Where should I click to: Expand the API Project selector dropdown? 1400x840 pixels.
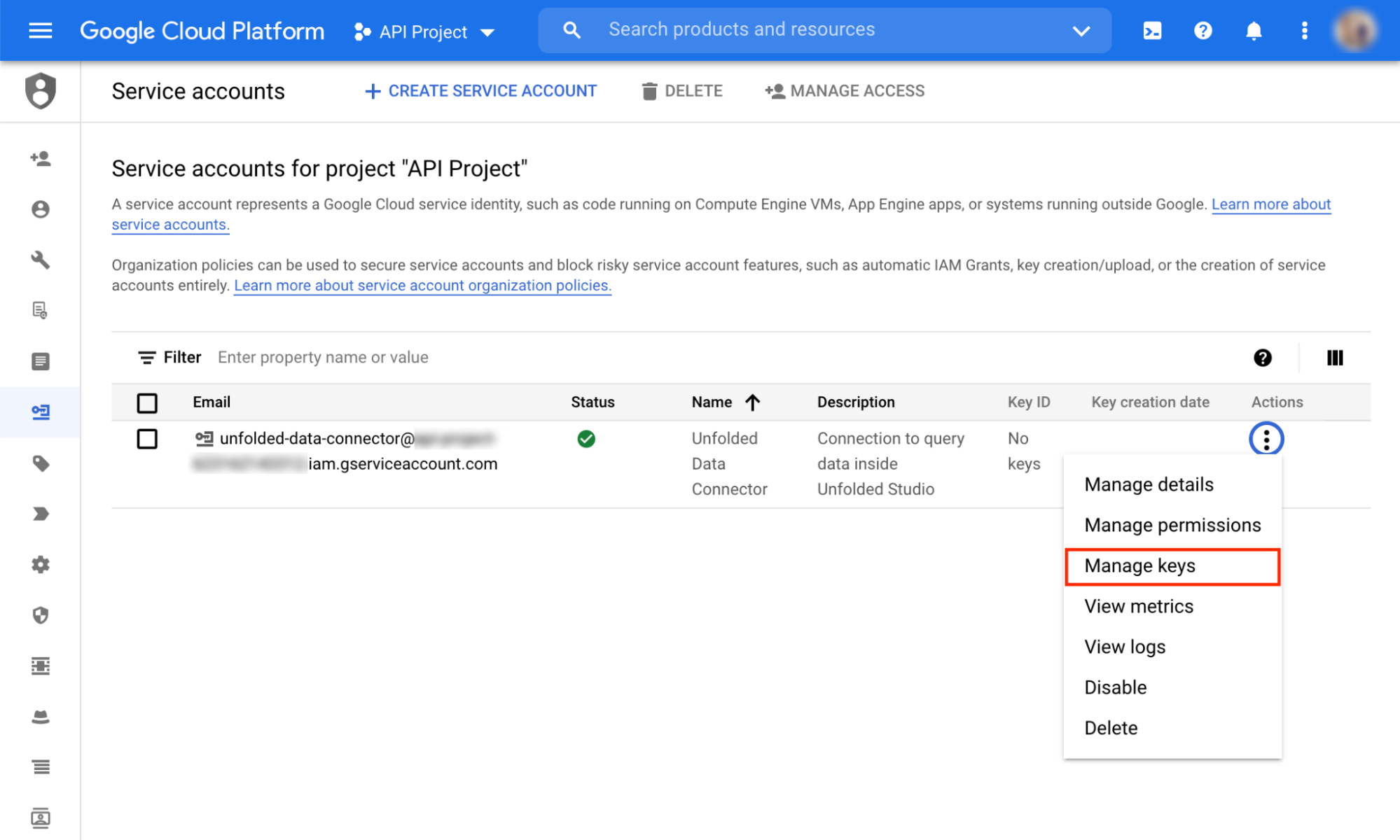tap(424, 32)
